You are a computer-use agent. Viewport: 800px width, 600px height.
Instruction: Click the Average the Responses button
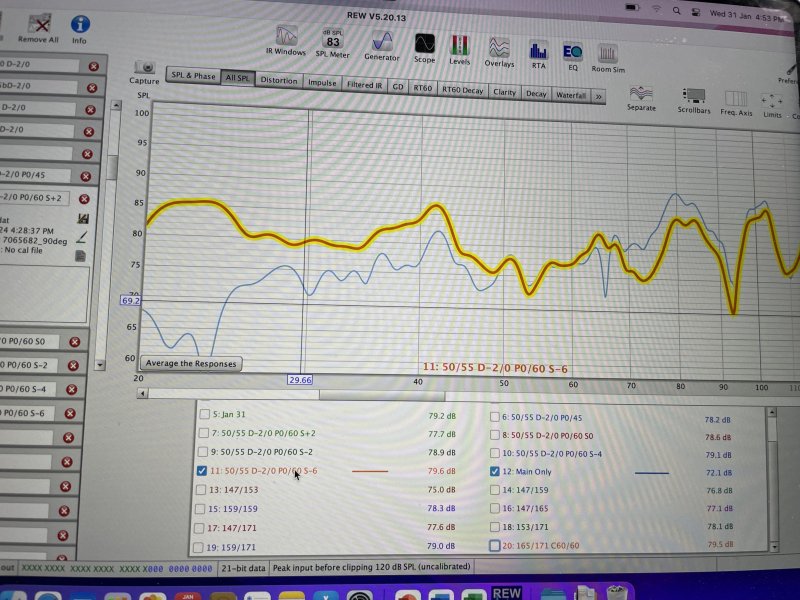190,363
